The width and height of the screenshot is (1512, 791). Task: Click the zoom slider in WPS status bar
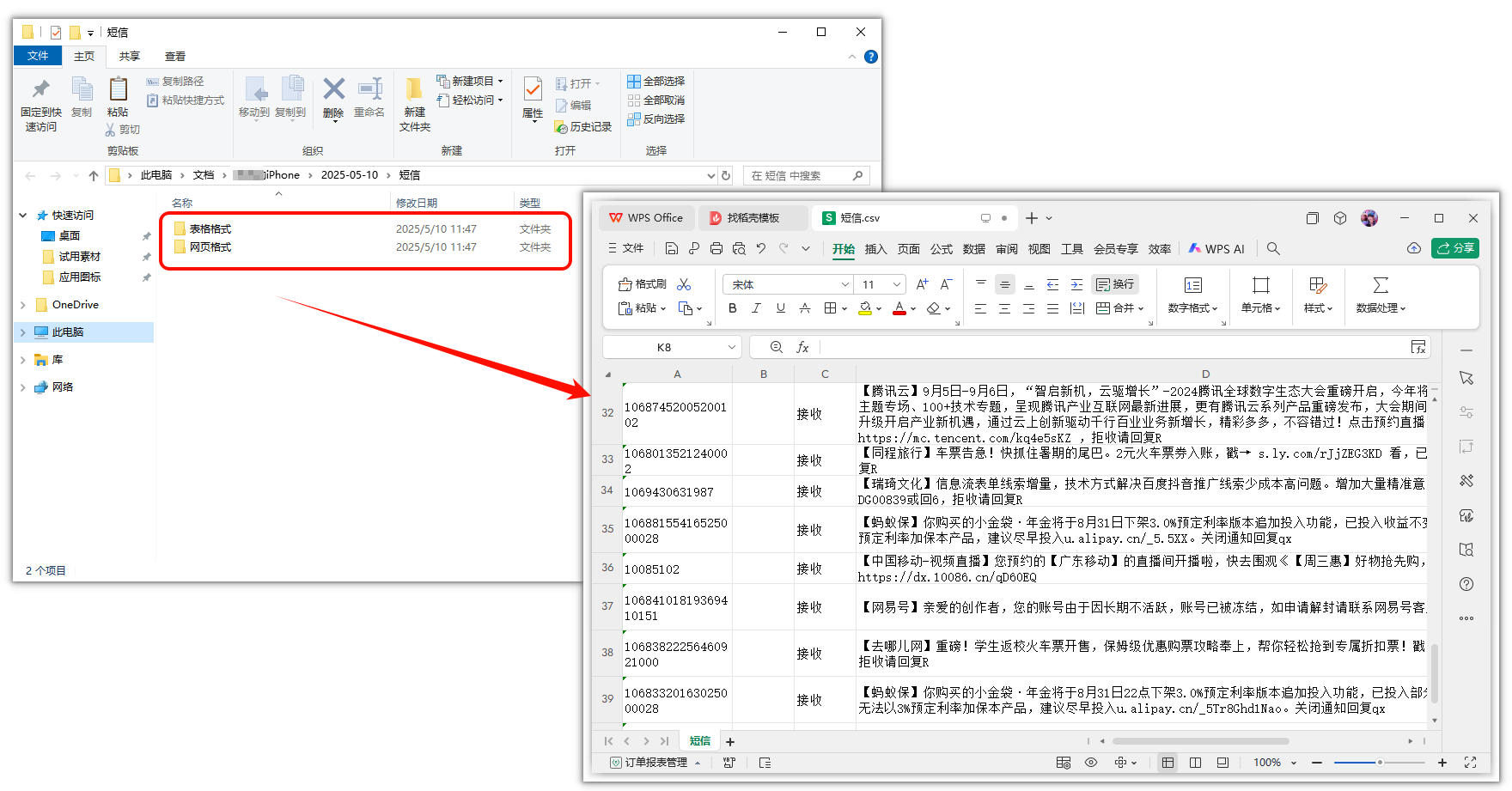click(x=1380, y=763)
